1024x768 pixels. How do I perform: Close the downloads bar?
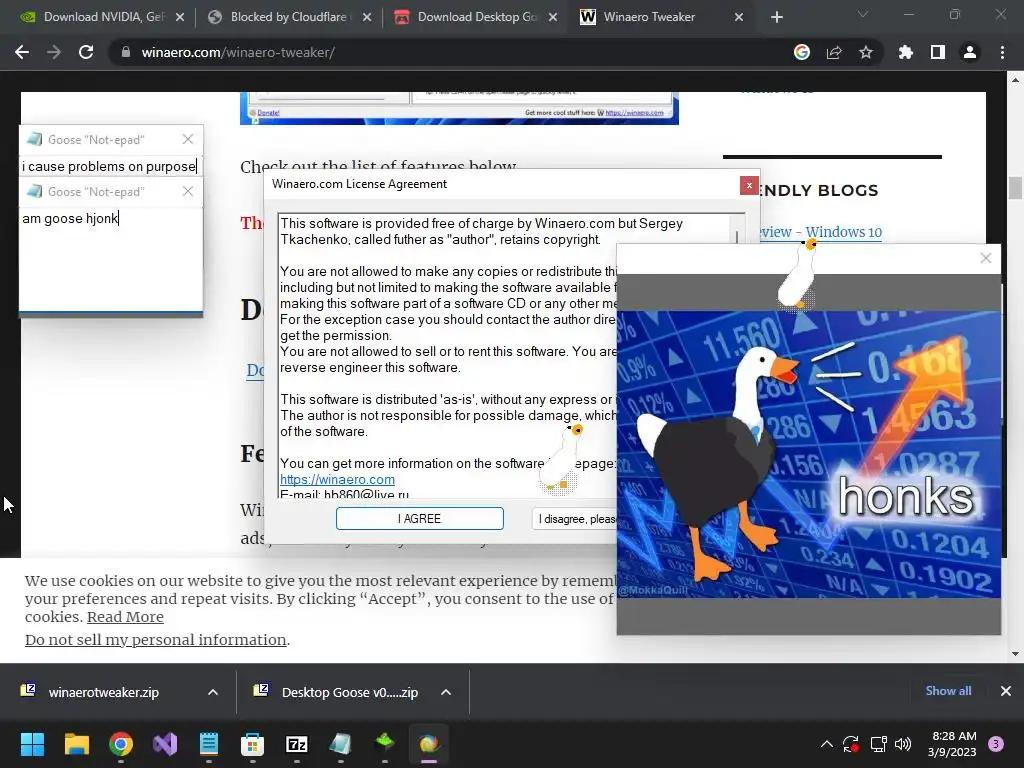[x=1006, y=691]
